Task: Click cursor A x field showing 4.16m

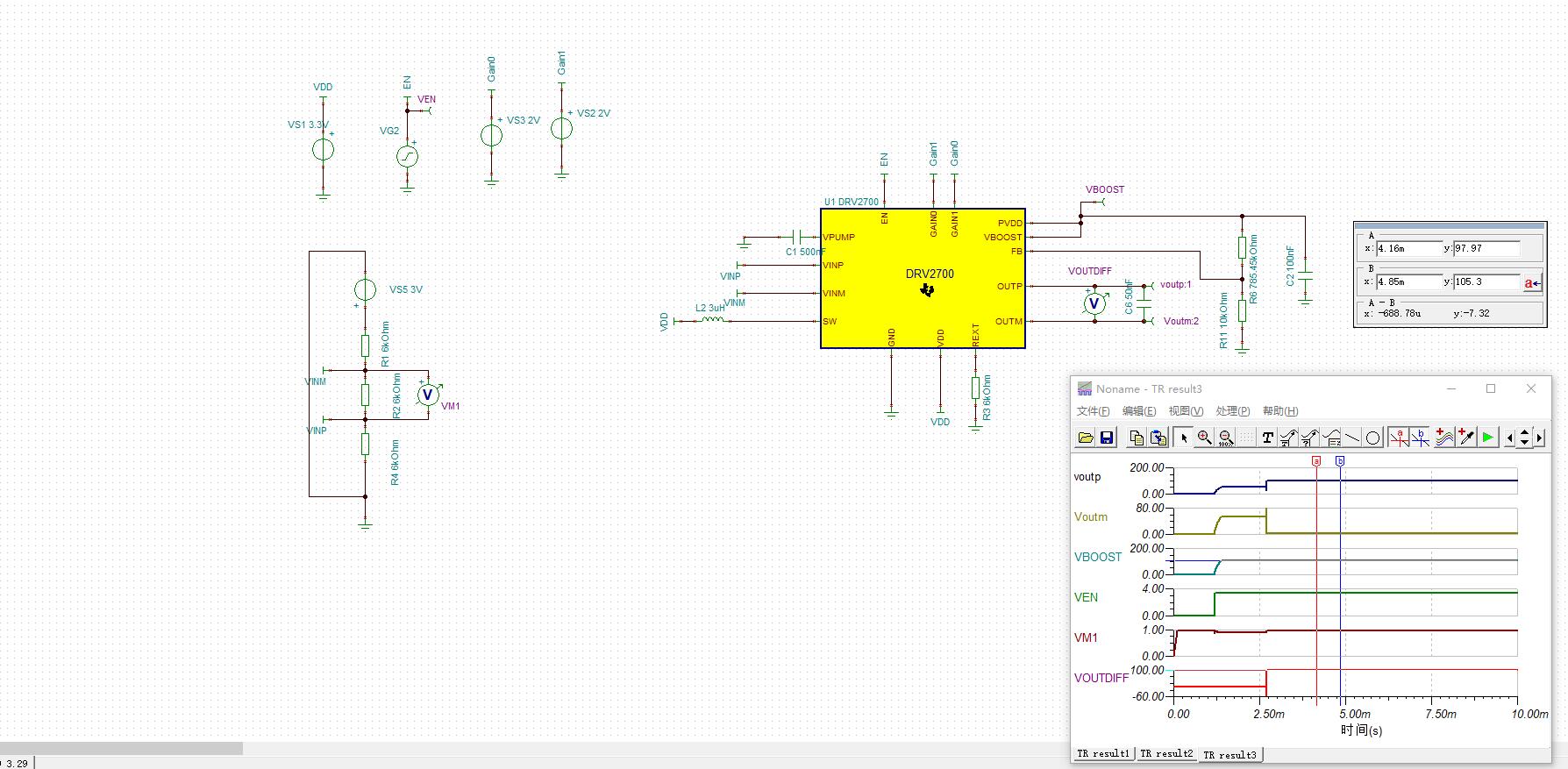Action: [1408, 249]
